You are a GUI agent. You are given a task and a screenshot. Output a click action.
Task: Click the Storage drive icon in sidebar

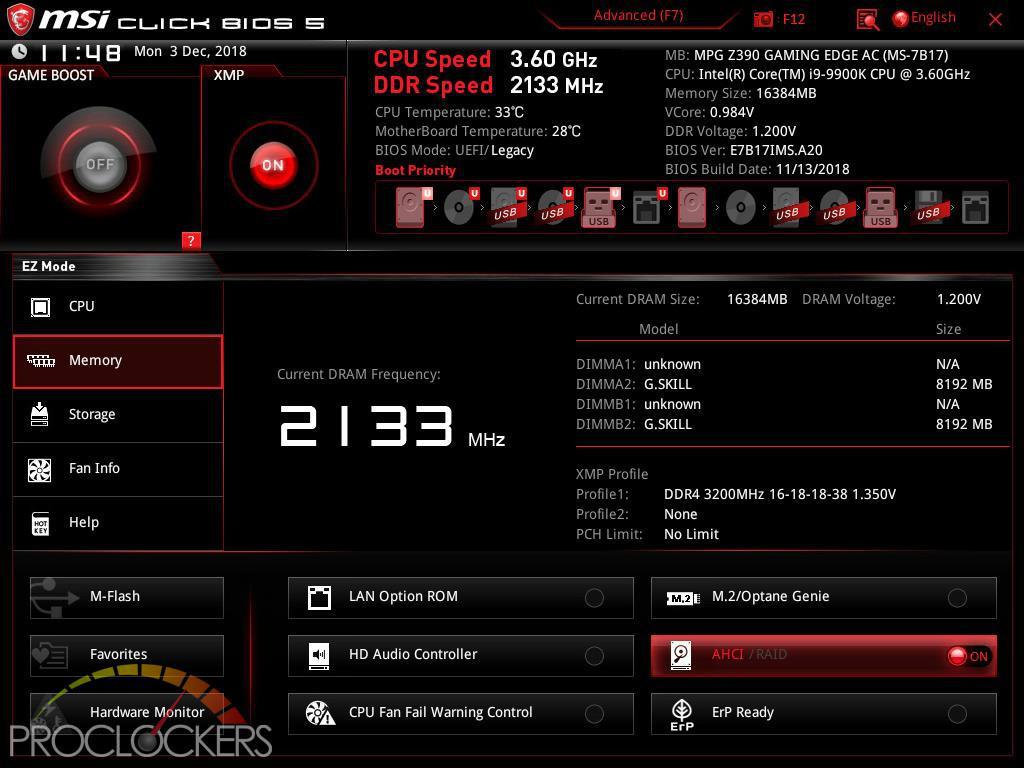click(x=40, y=414)
